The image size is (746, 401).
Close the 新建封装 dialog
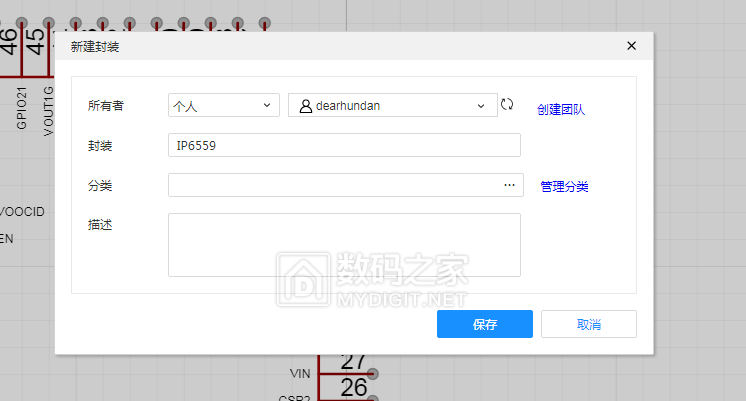(x=631, y=46)
